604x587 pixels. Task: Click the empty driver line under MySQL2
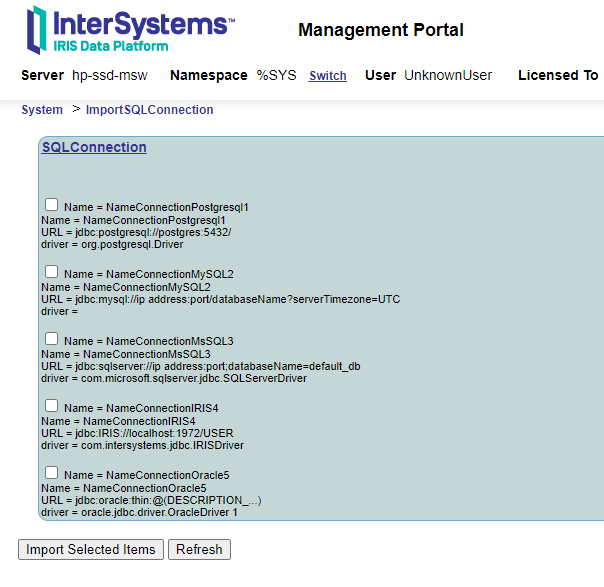pyautogui.click(x=59, y=311)
